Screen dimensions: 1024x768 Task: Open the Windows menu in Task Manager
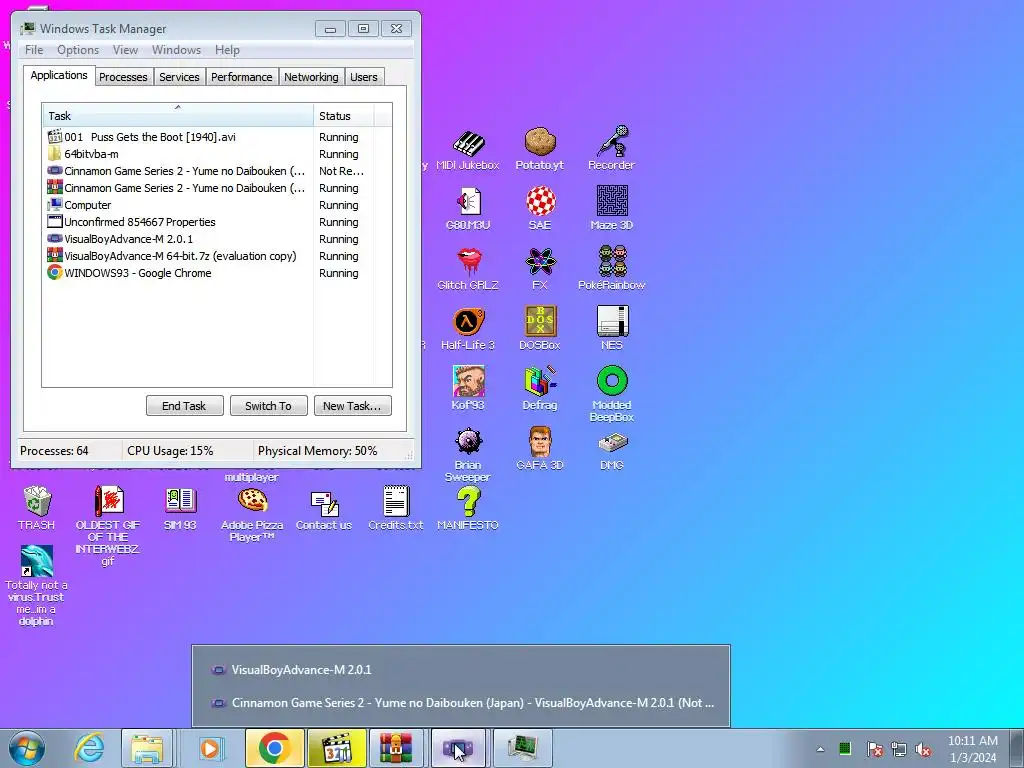pyautogui.click(x=176, y=50)
